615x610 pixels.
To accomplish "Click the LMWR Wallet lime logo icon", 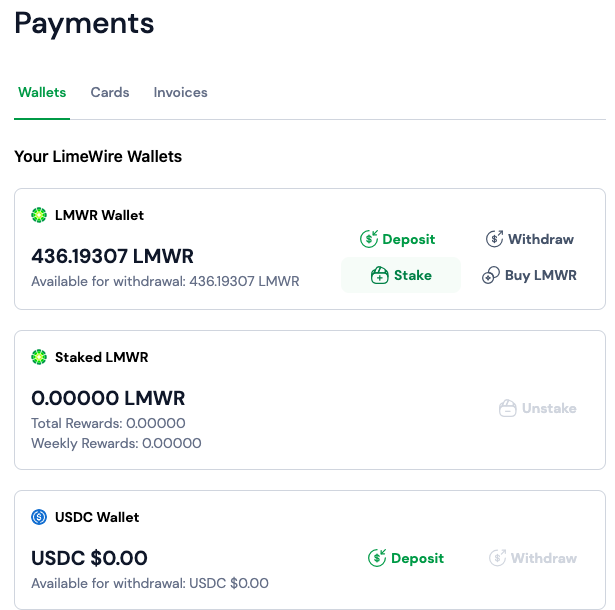I will [x=39, y=215].
